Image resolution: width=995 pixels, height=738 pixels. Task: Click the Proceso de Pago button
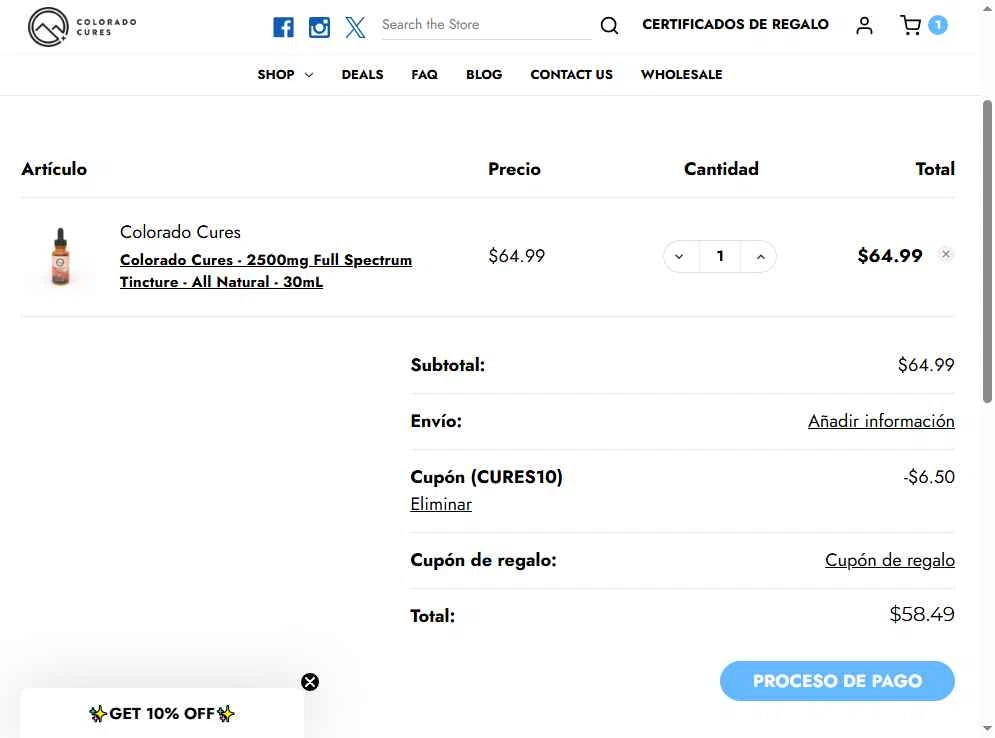point(837,681)
